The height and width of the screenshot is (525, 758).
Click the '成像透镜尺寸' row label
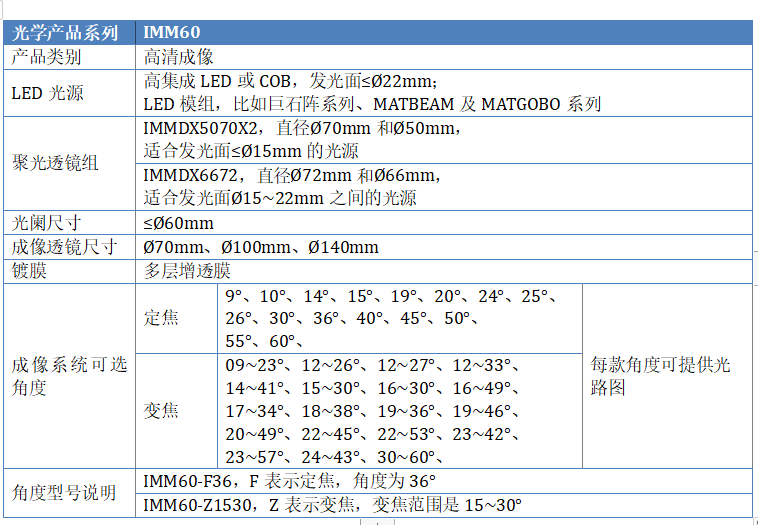click(64, 247)
